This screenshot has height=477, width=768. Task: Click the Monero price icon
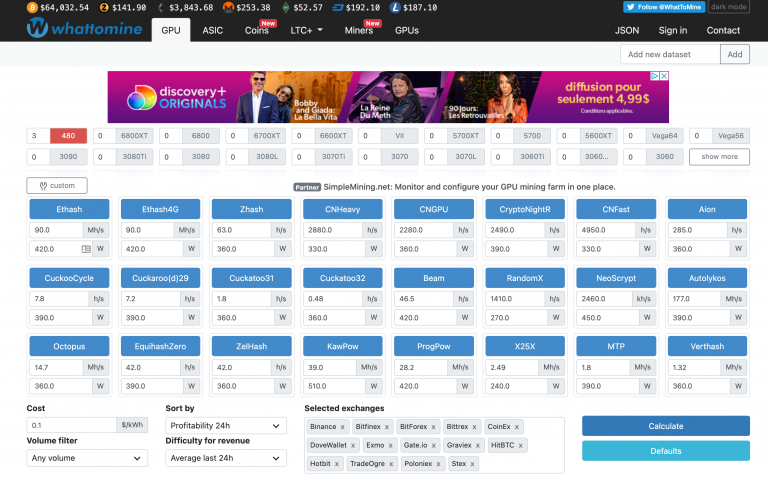click(x=228, y=7)
